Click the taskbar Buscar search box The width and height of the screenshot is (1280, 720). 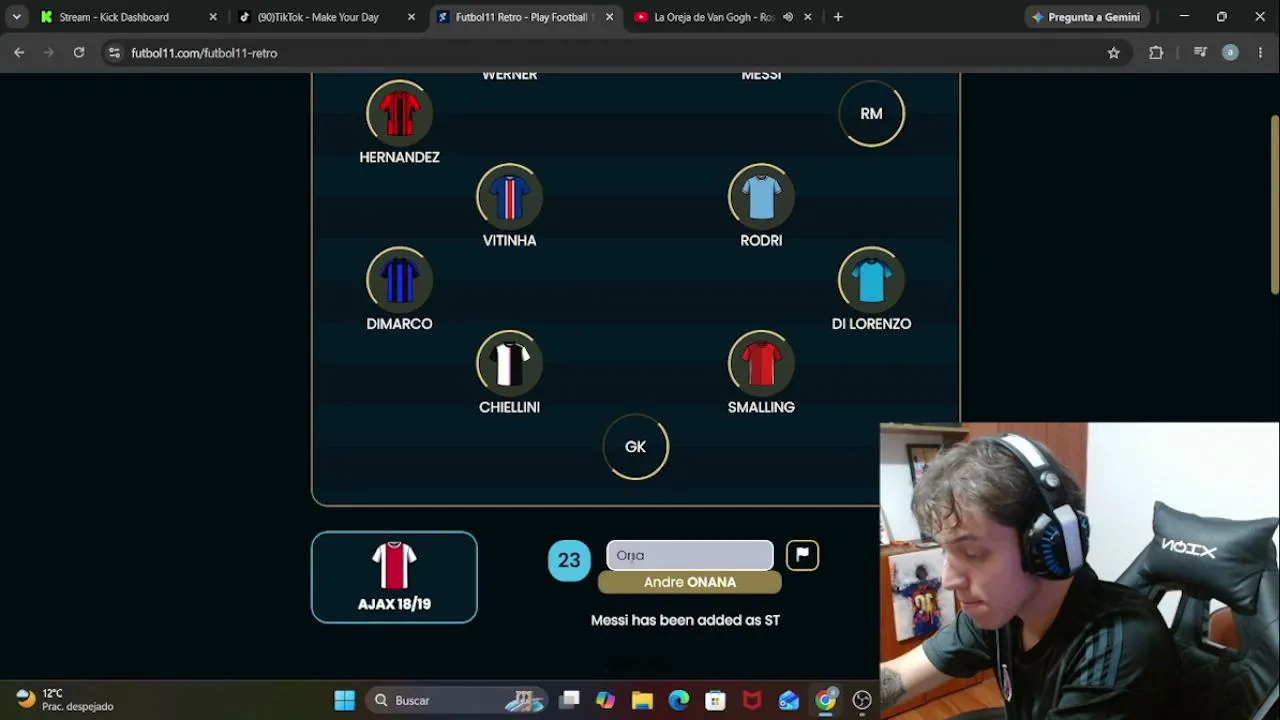tap(455, 700)
